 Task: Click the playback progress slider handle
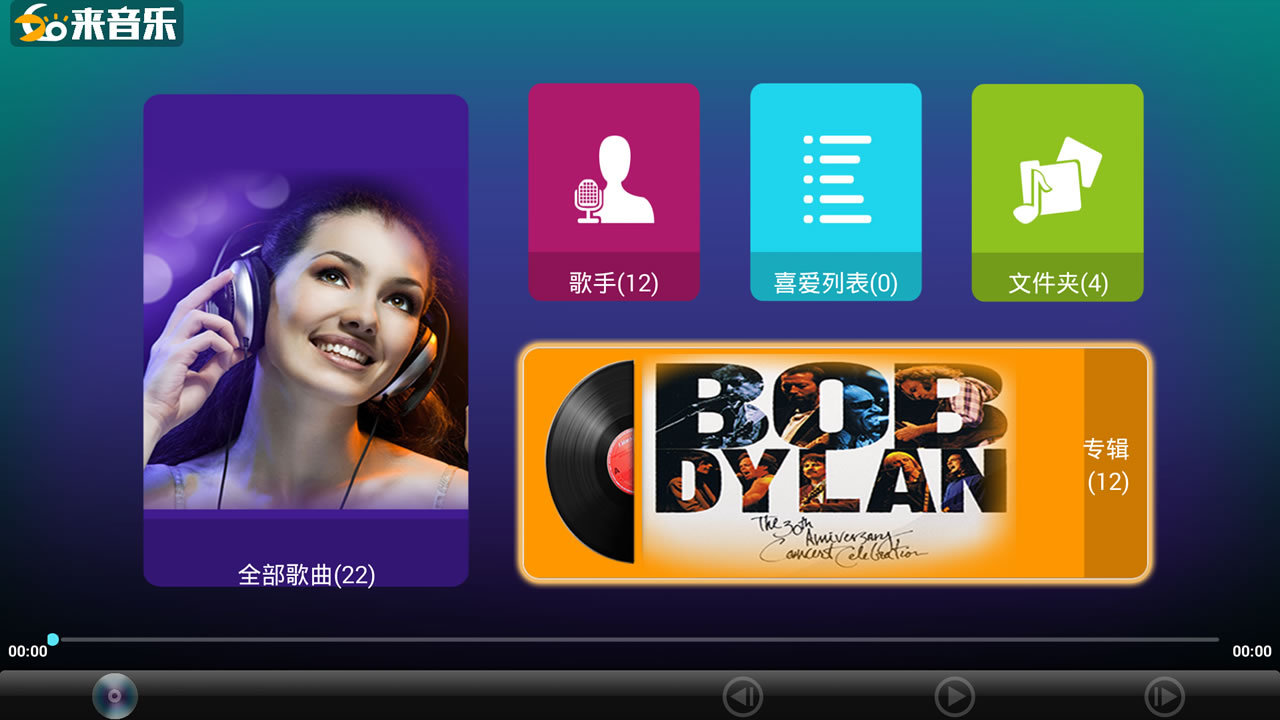(x=53, y=639)
